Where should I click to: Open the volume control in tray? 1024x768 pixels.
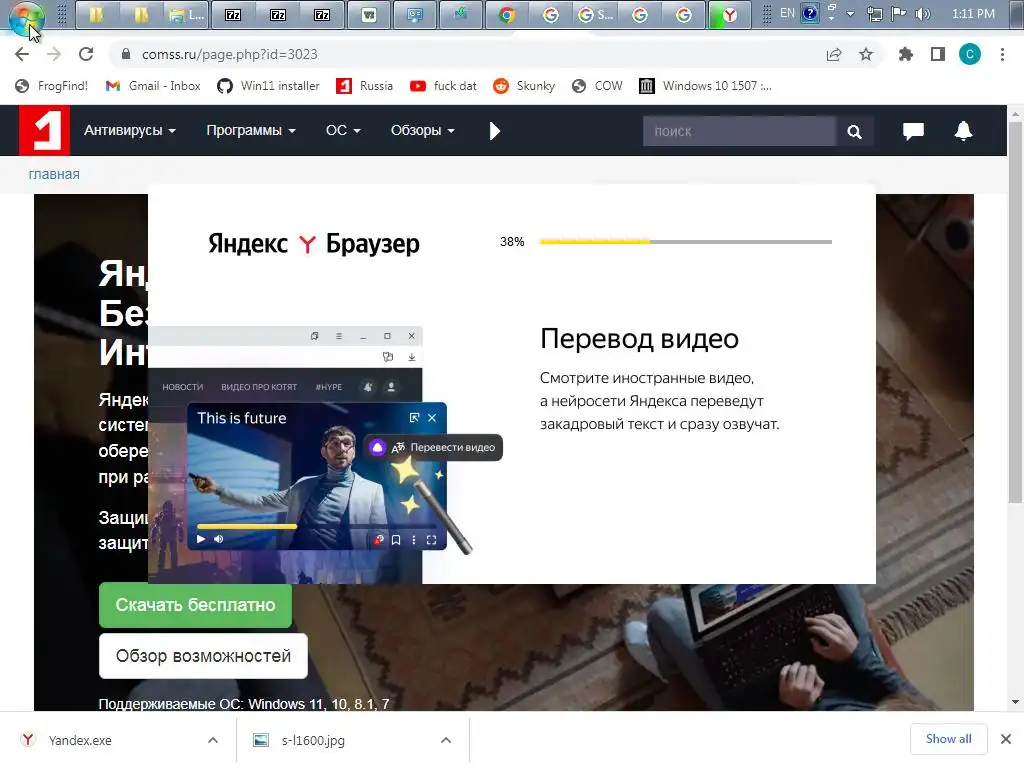922,14
